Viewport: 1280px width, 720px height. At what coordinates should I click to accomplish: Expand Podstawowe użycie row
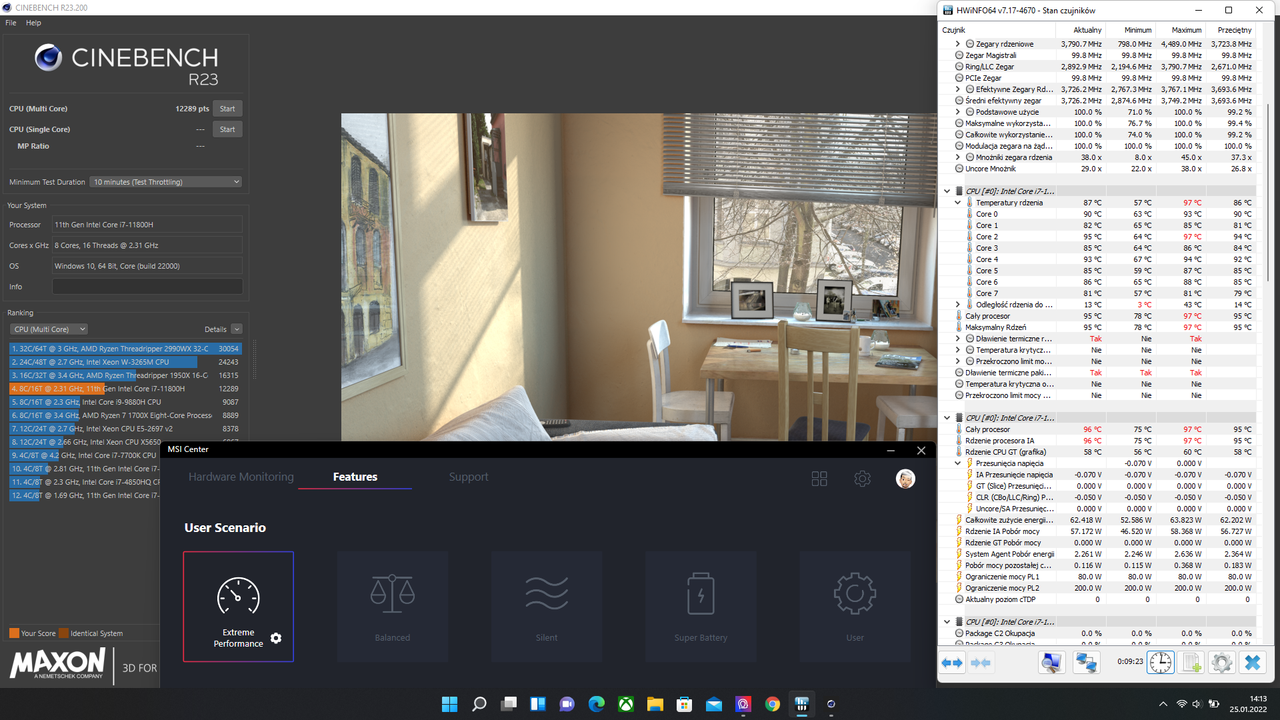[958, 112]
